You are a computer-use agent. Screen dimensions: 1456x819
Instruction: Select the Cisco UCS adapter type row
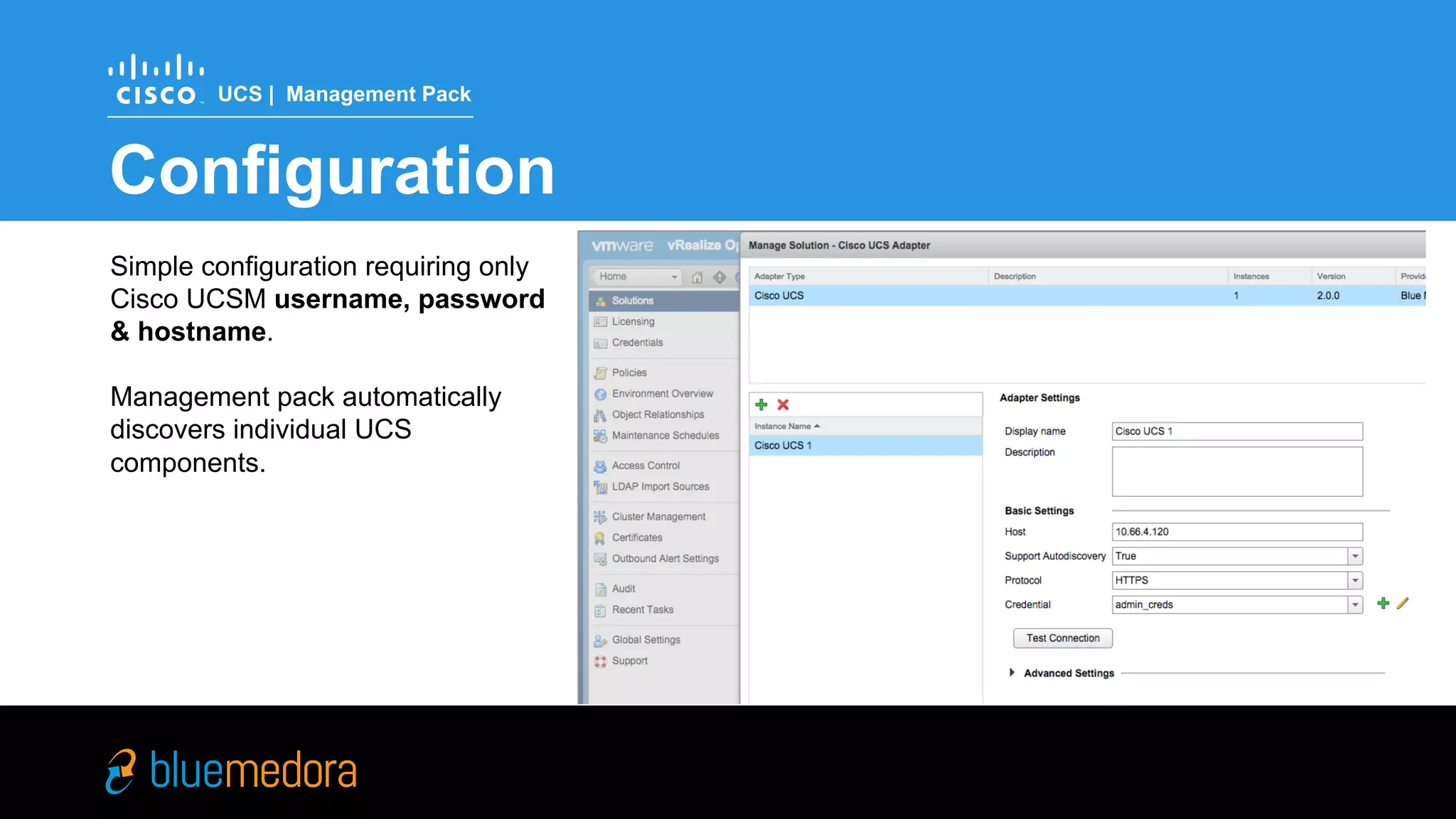(1087, 296)
